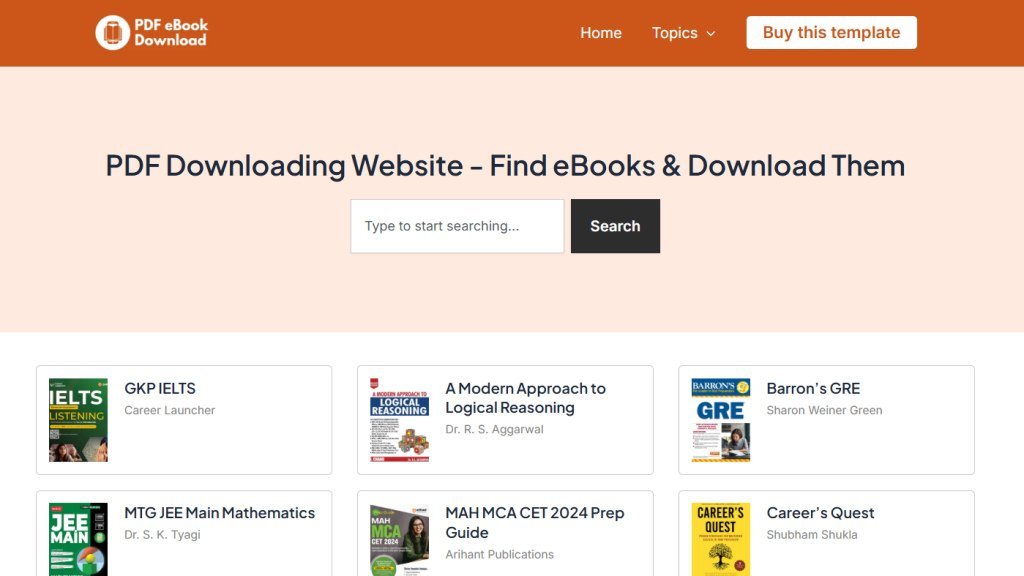Focus the search input field
Viewport: 1024px width, 576px height.
tap(457, 226)
